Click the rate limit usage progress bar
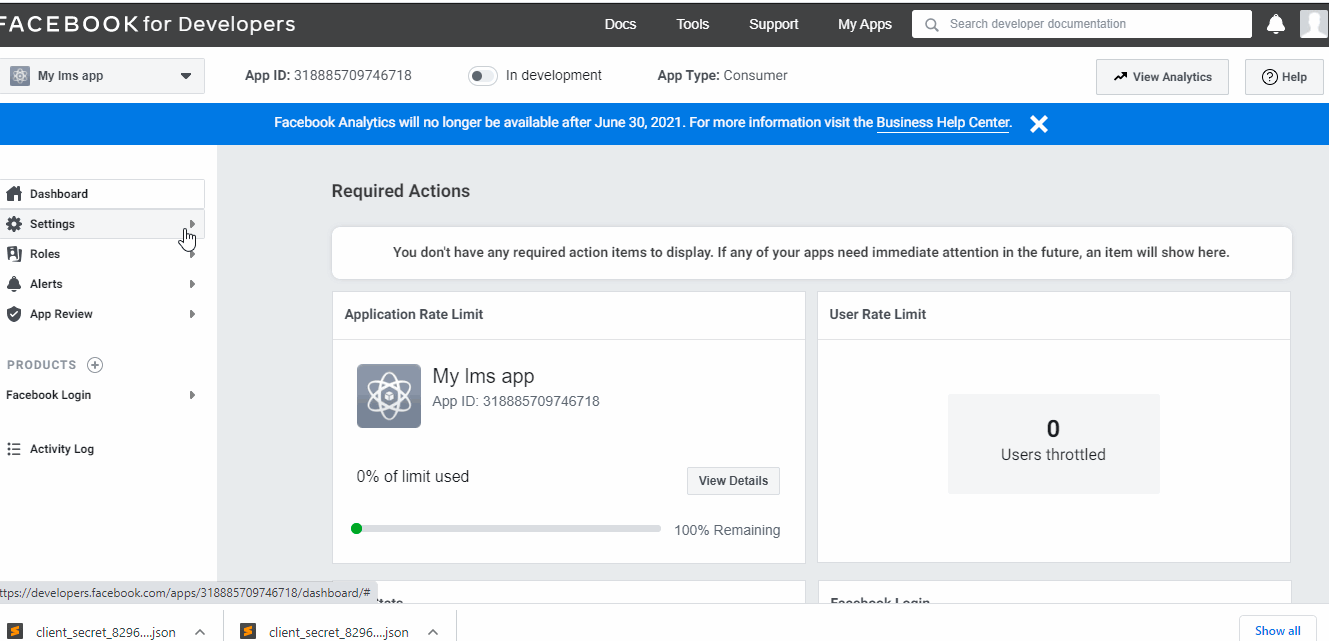This screenshot has height=641, width=1329. click(506, 528)
